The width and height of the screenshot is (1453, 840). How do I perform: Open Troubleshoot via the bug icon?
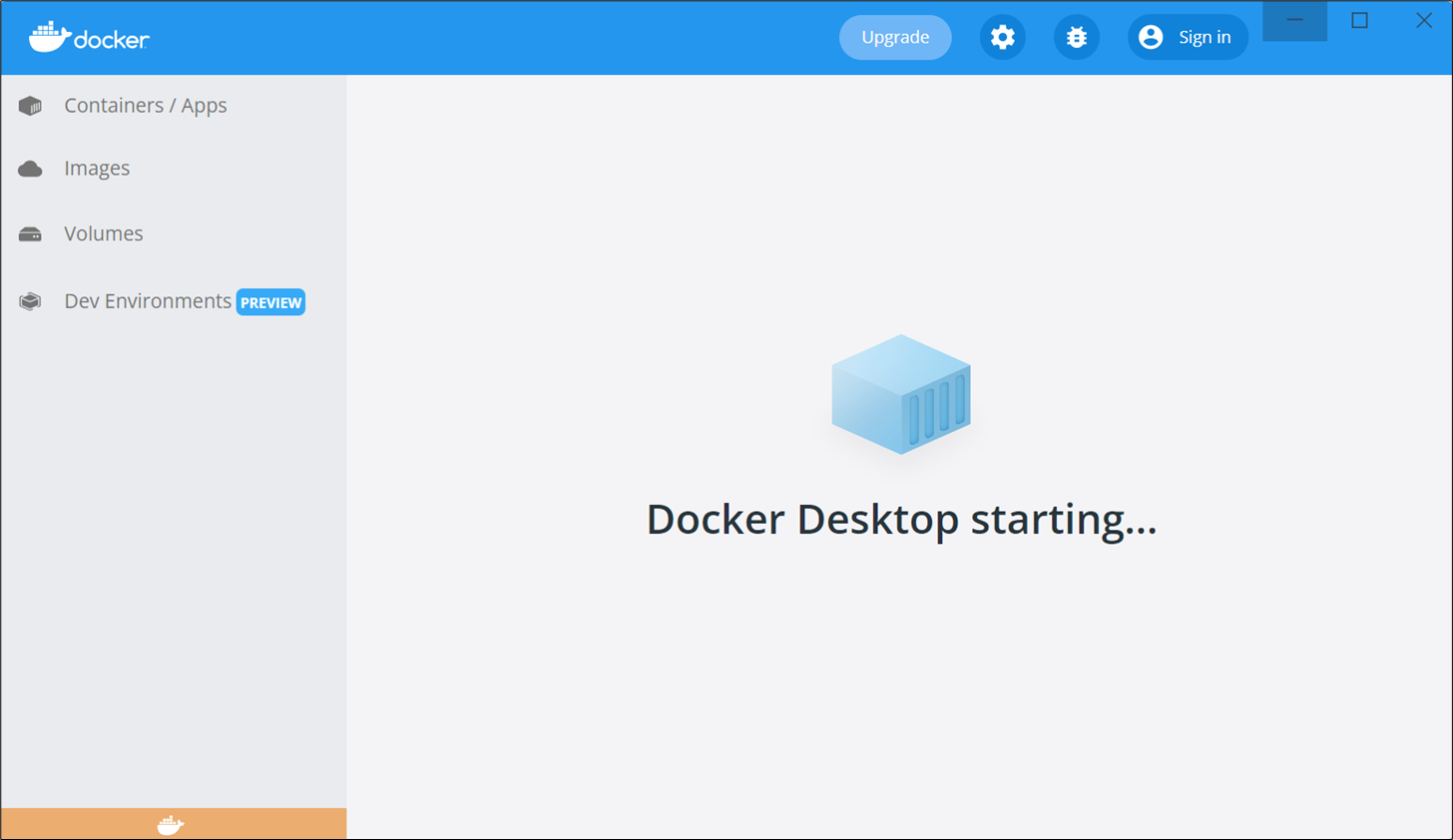pyautogui.click(x=1076, y=37)
